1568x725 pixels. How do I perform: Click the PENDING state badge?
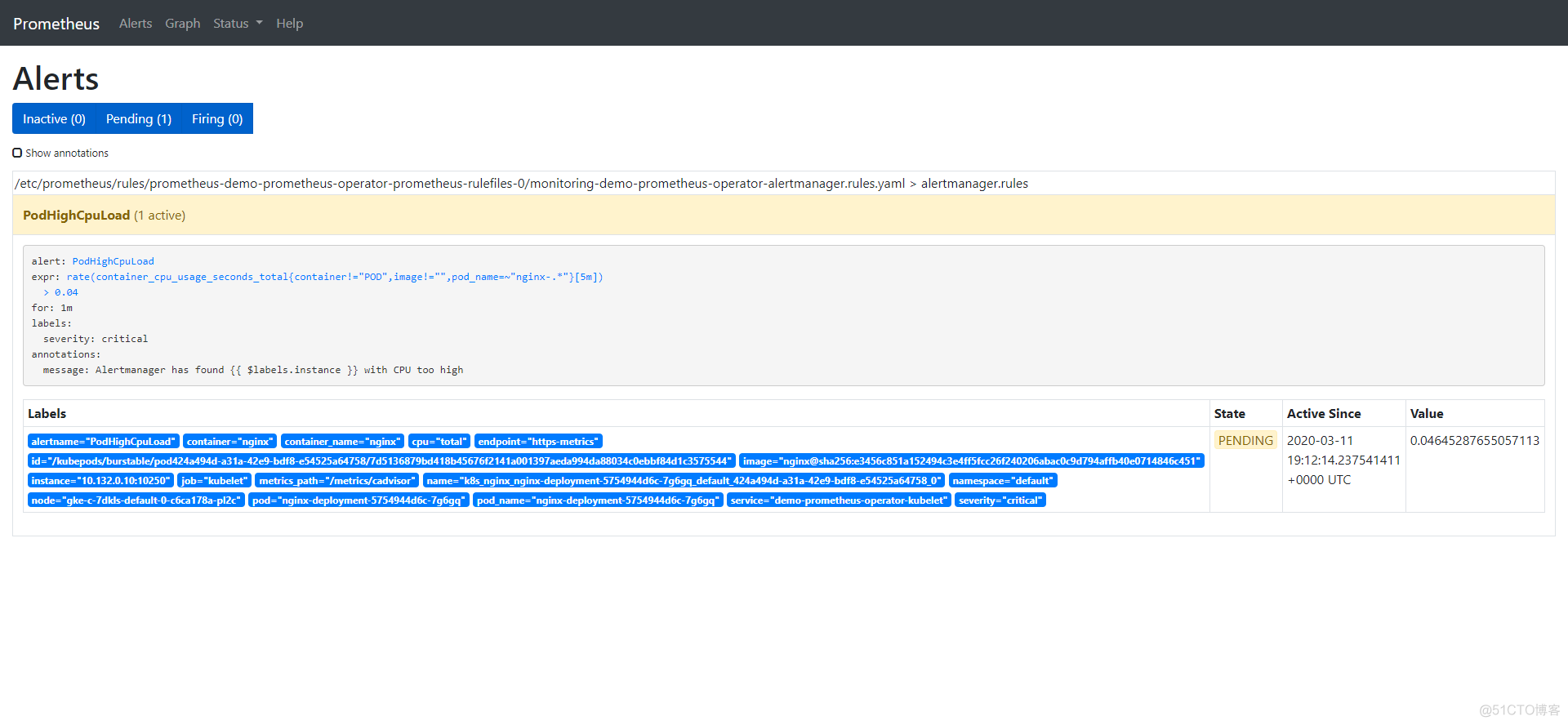tap(1245, 441)
